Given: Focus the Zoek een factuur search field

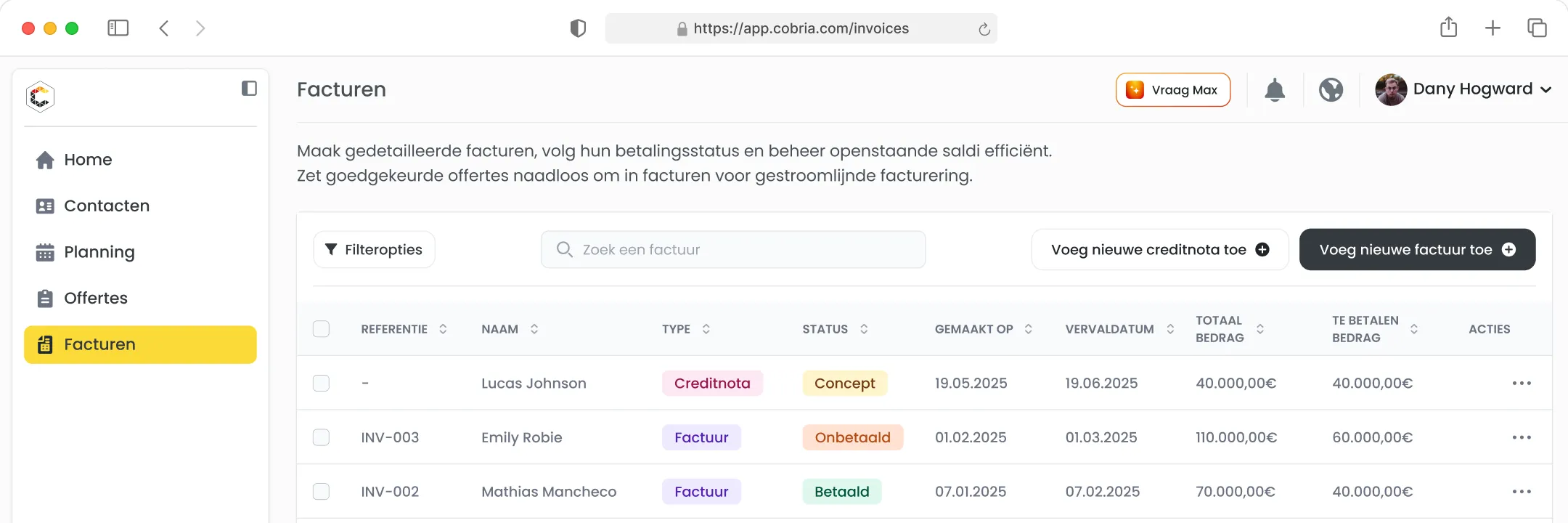Looking at the screenshot, I should 733,250.
